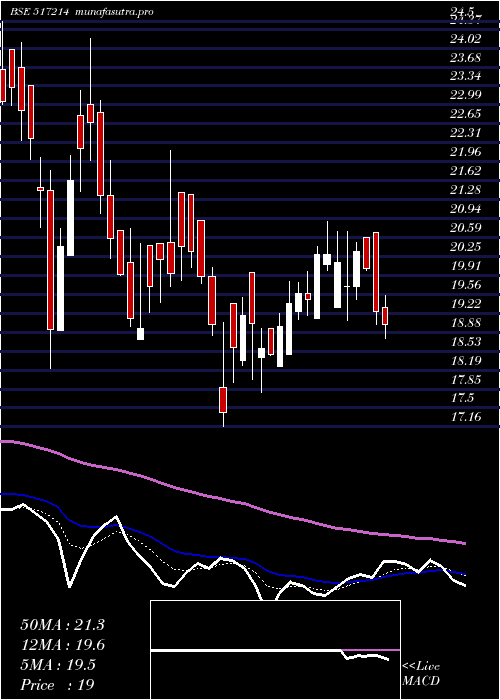Click the MACD inset chart panel

coord(275,650)
